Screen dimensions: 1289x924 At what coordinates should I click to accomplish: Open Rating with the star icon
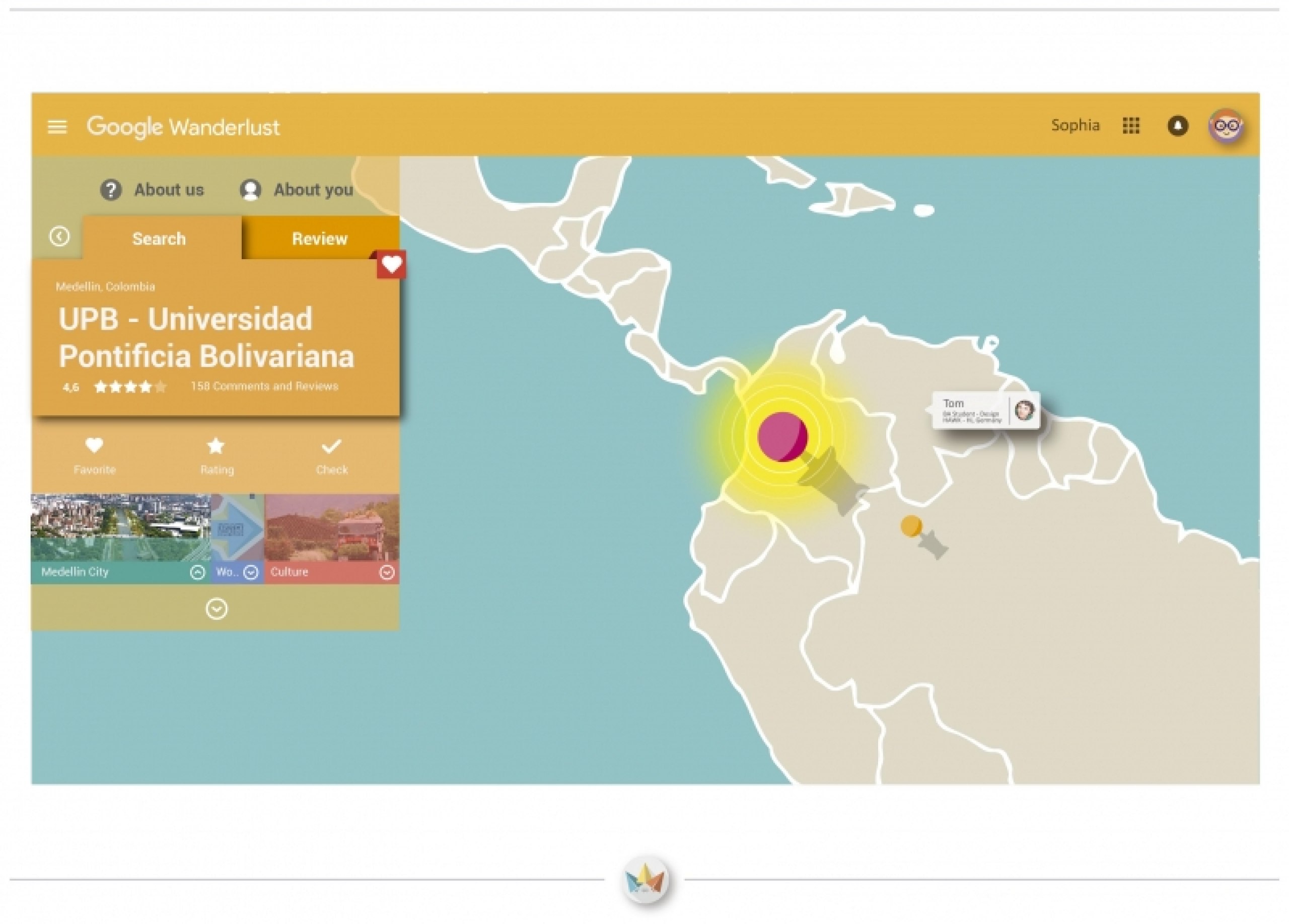[216, 446]
